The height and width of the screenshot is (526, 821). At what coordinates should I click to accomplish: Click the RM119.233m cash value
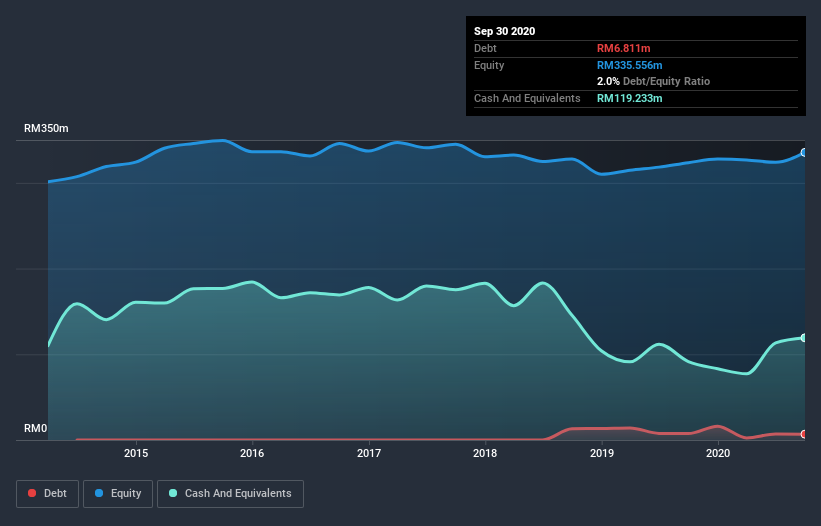[629, 98]
